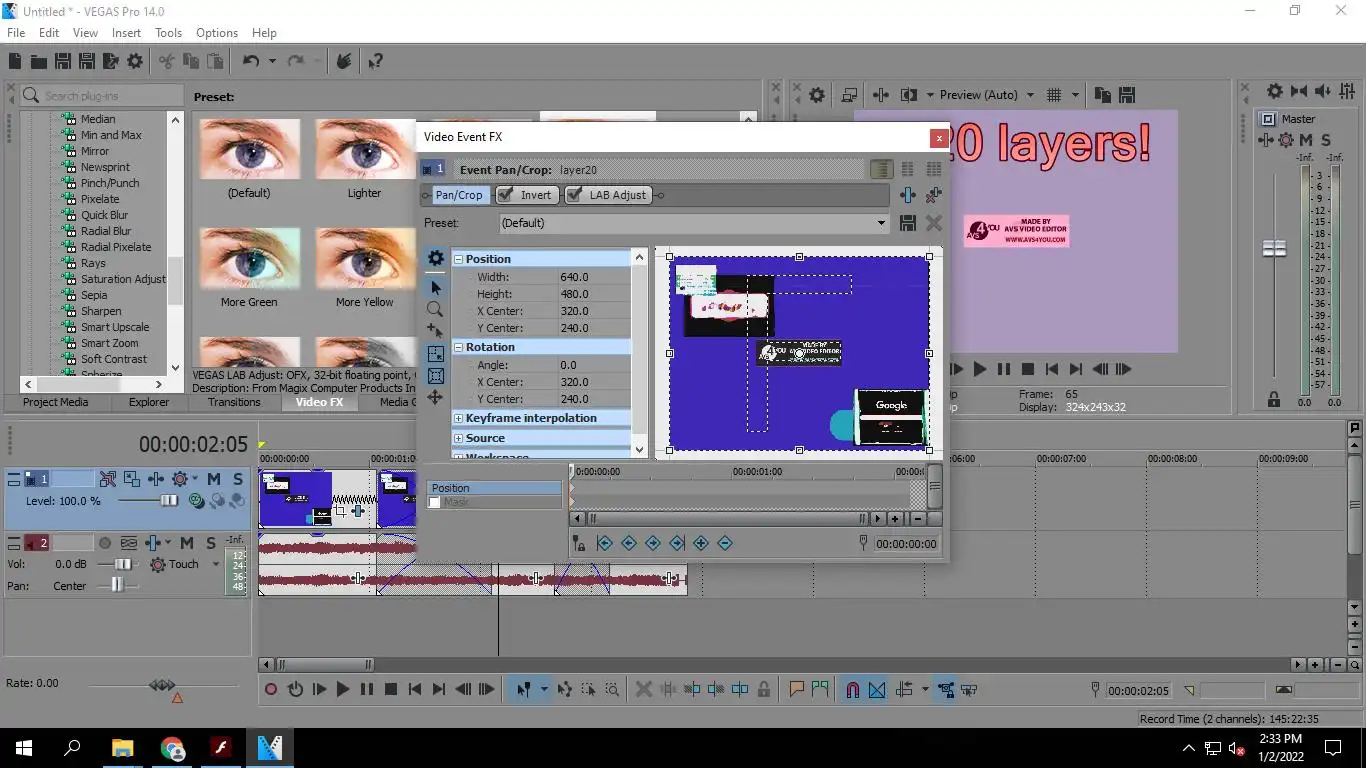Click the Undo arrow icon
The width and height of the screenshot is (1366, 768).
(x=250, y=62)
